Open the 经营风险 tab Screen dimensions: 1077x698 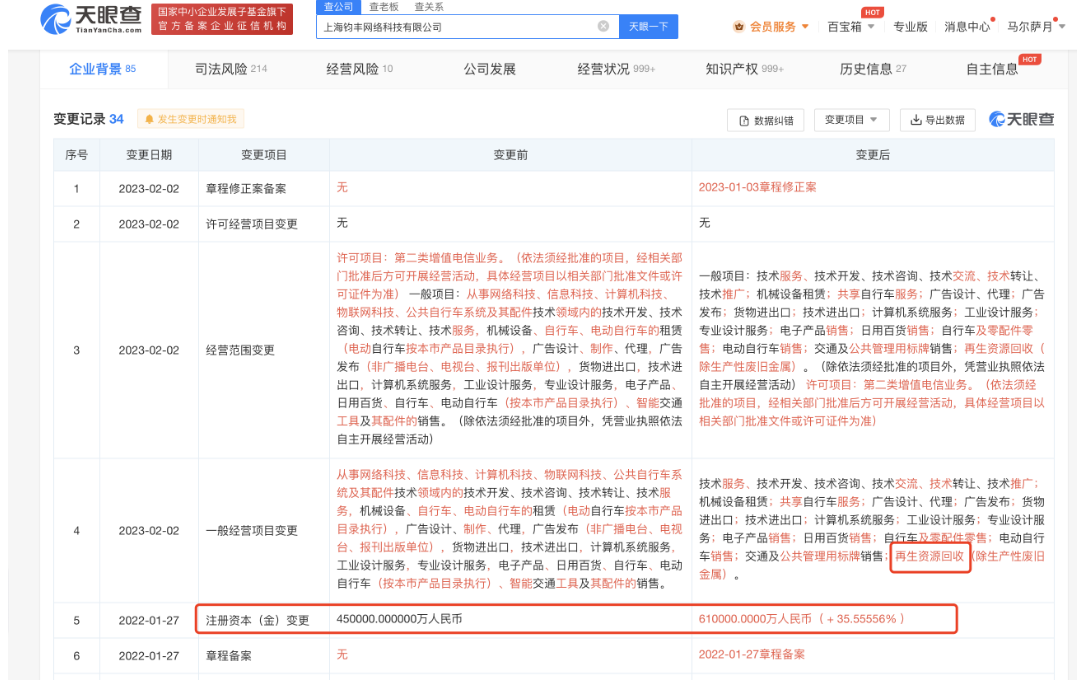click(x=359, y=69)
